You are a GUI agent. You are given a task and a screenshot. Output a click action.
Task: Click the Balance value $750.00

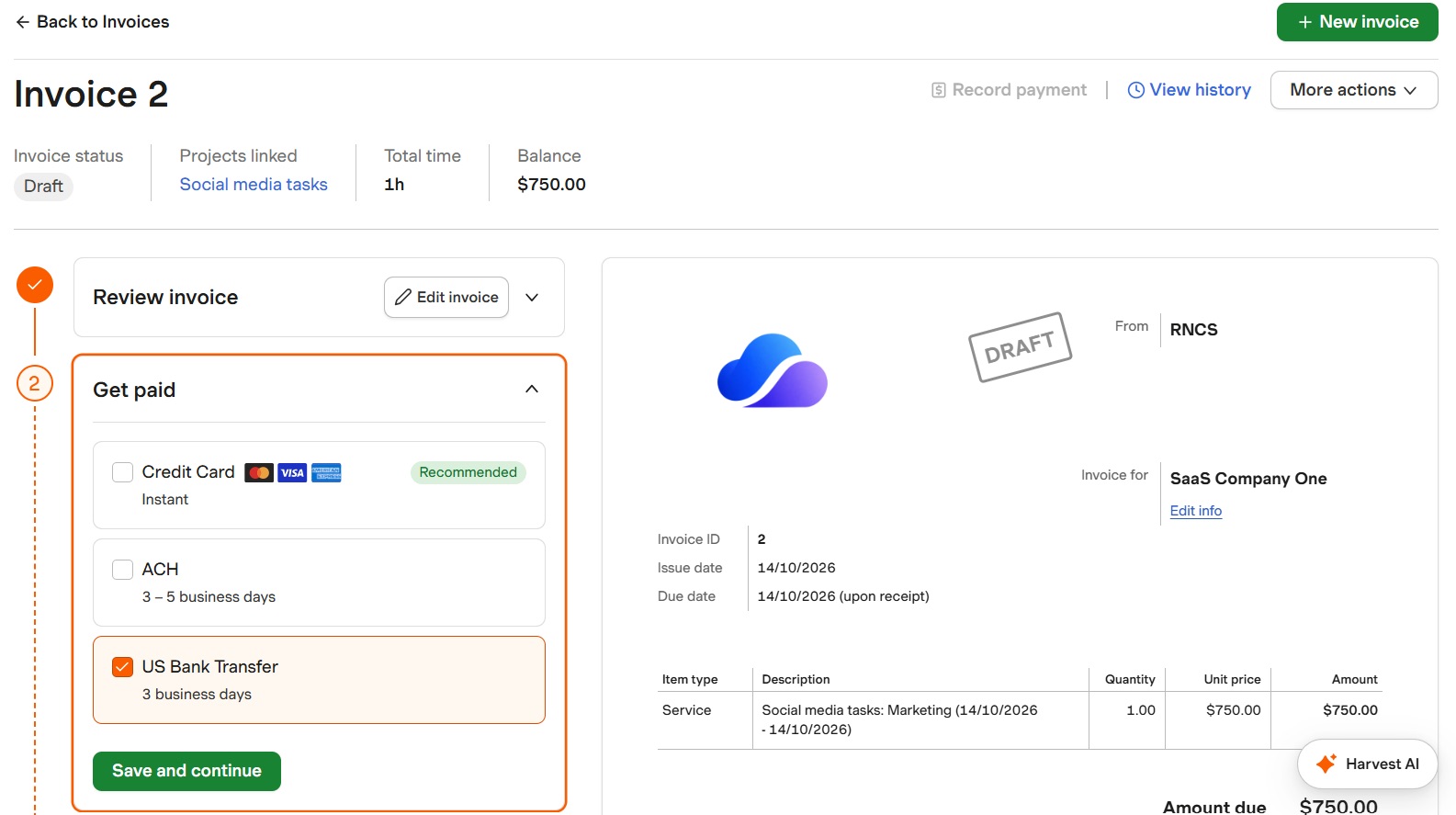552,185
